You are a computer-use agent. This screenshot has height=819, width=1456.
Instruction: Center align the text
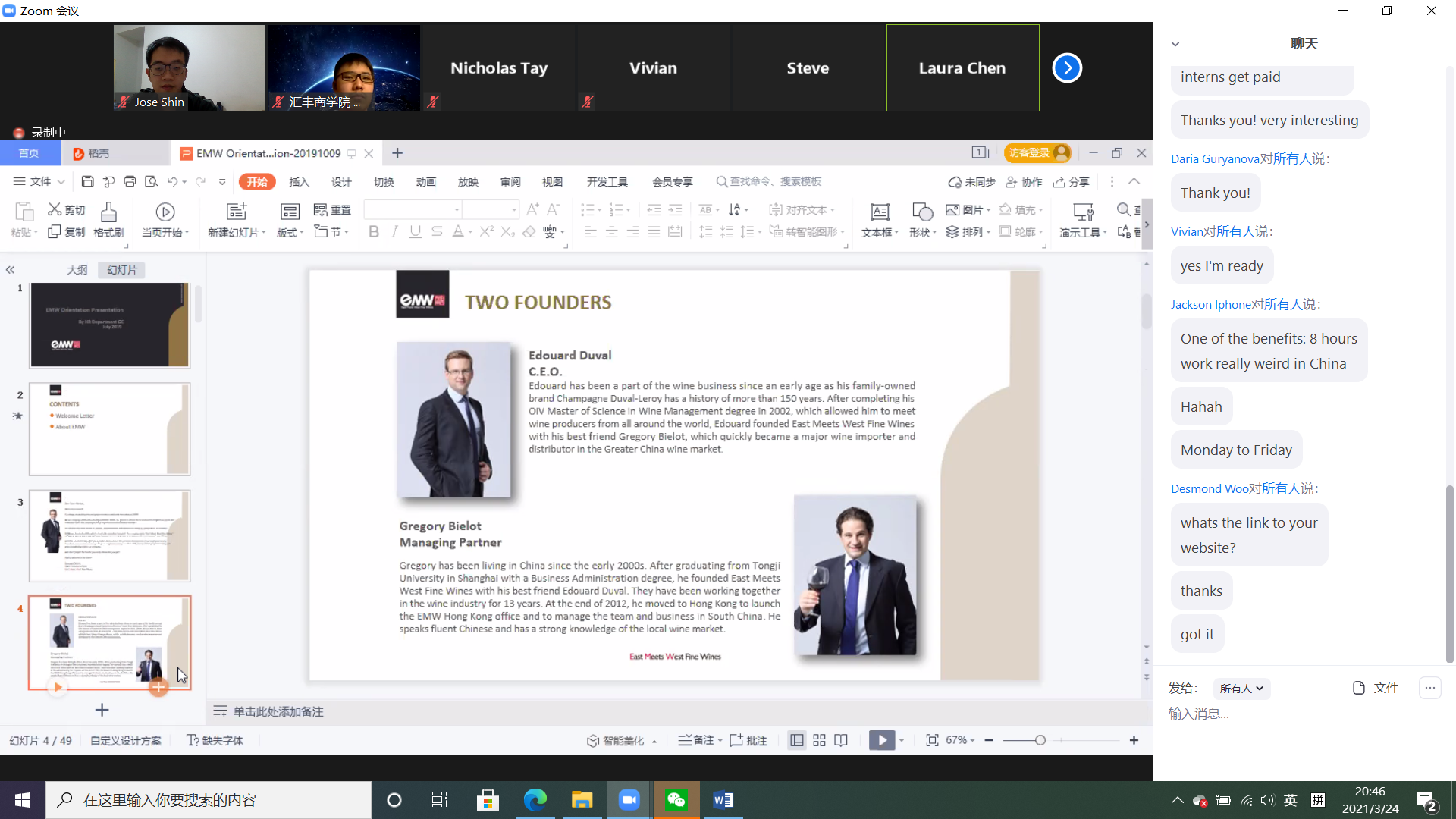[x=611, y=231]
